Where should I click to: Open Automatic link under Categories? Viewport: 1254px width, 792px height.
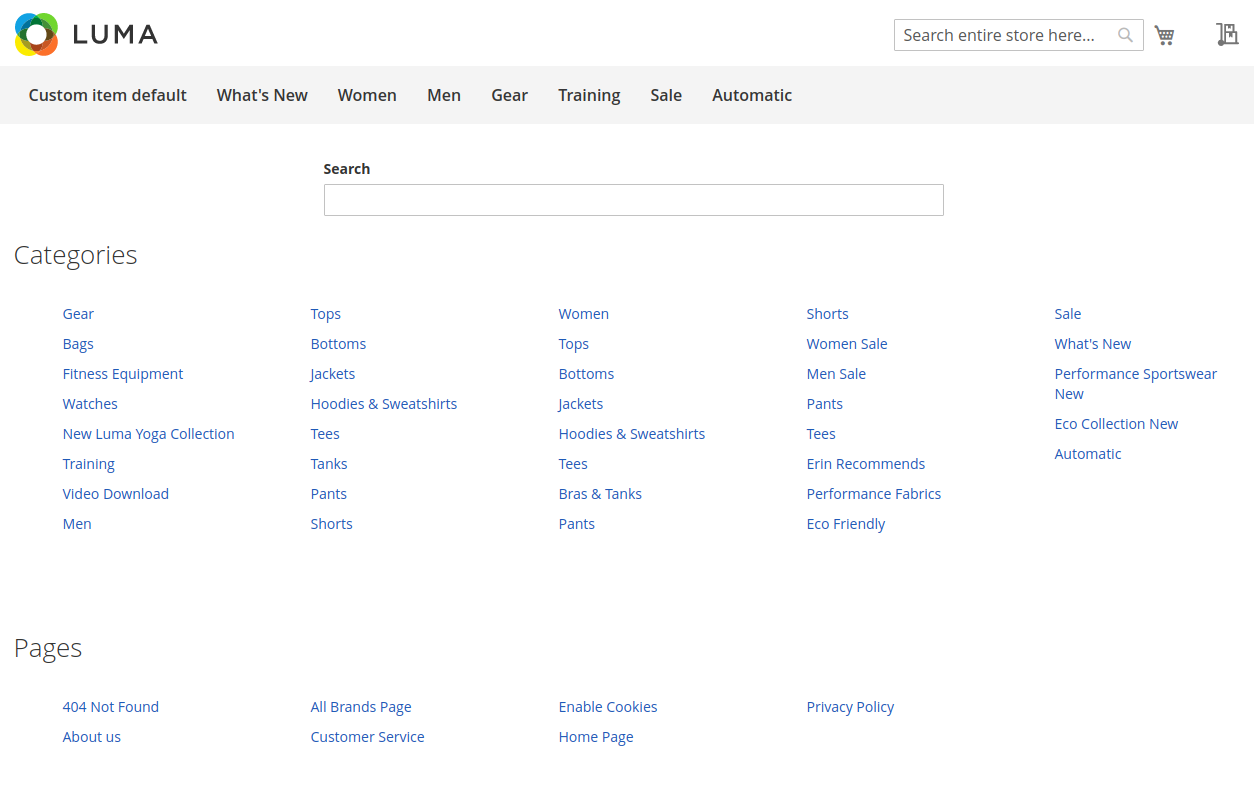(x=1088, y=454)
